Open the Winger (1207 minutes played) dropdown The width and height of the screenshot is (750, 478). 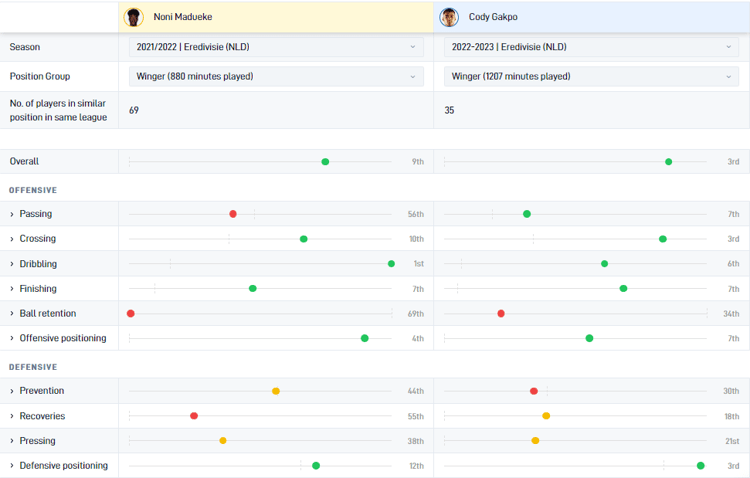591,77
